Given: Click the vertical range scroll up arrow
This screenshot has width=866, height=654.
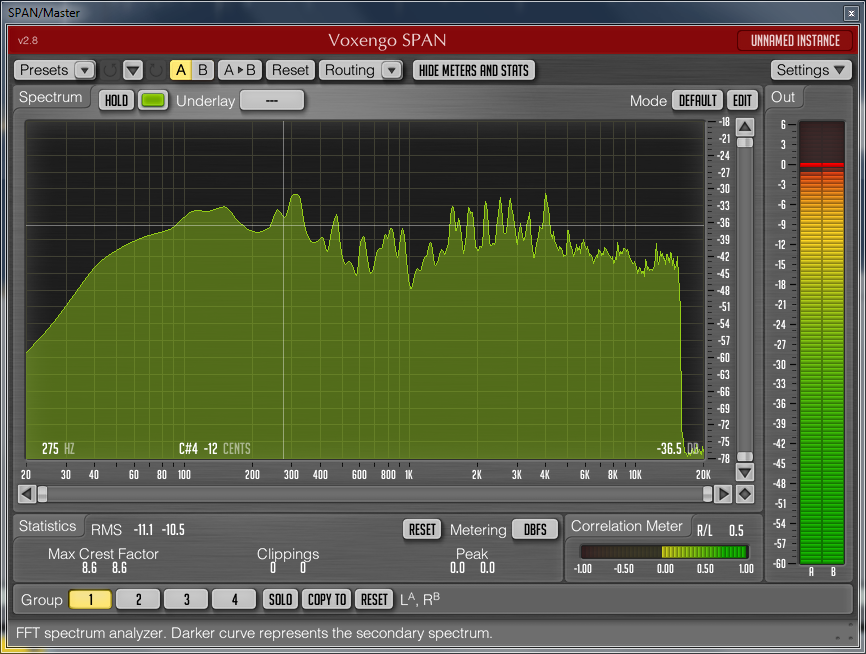Looking at the screenshot, I should tap(745, 127).
